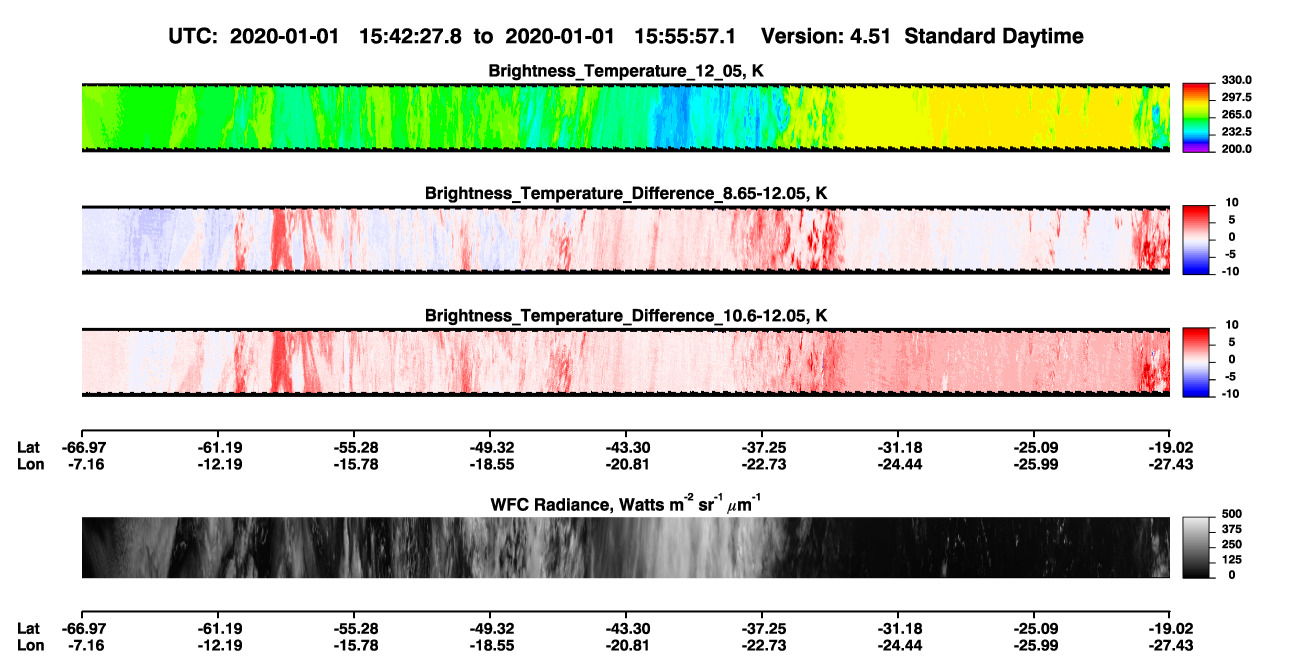Click the 265.0 colorbar tick label

(1237, 115)
